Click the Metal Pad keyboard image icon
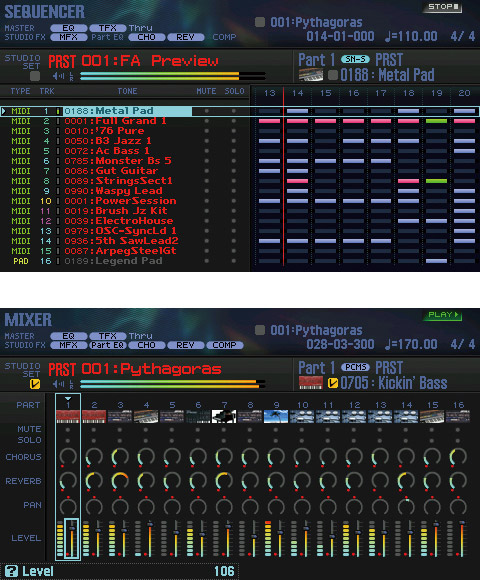The image size is (480, 580). (x=311, y=75)
